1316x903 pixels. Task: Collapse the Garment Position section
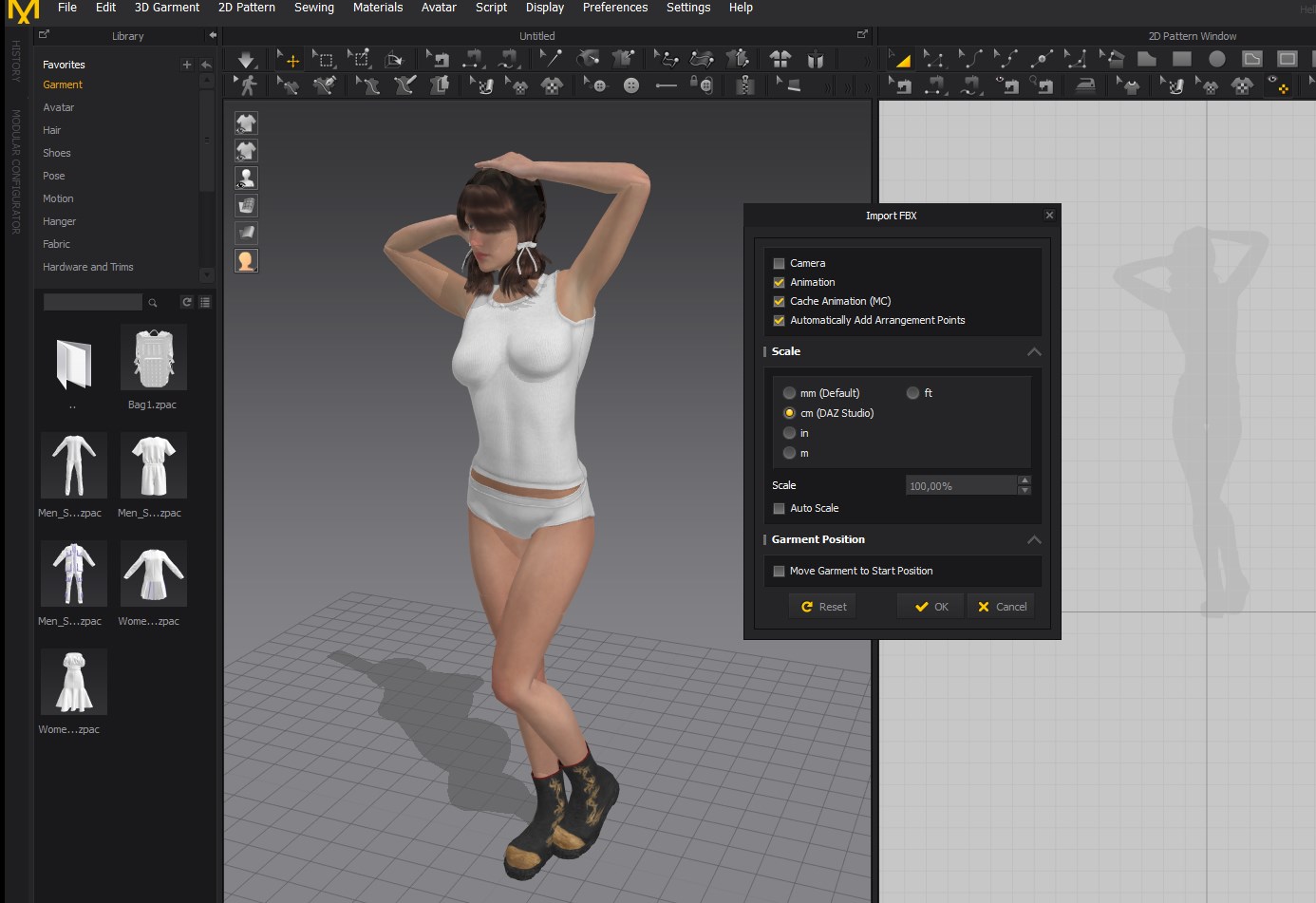click(x=1034, y=539)
